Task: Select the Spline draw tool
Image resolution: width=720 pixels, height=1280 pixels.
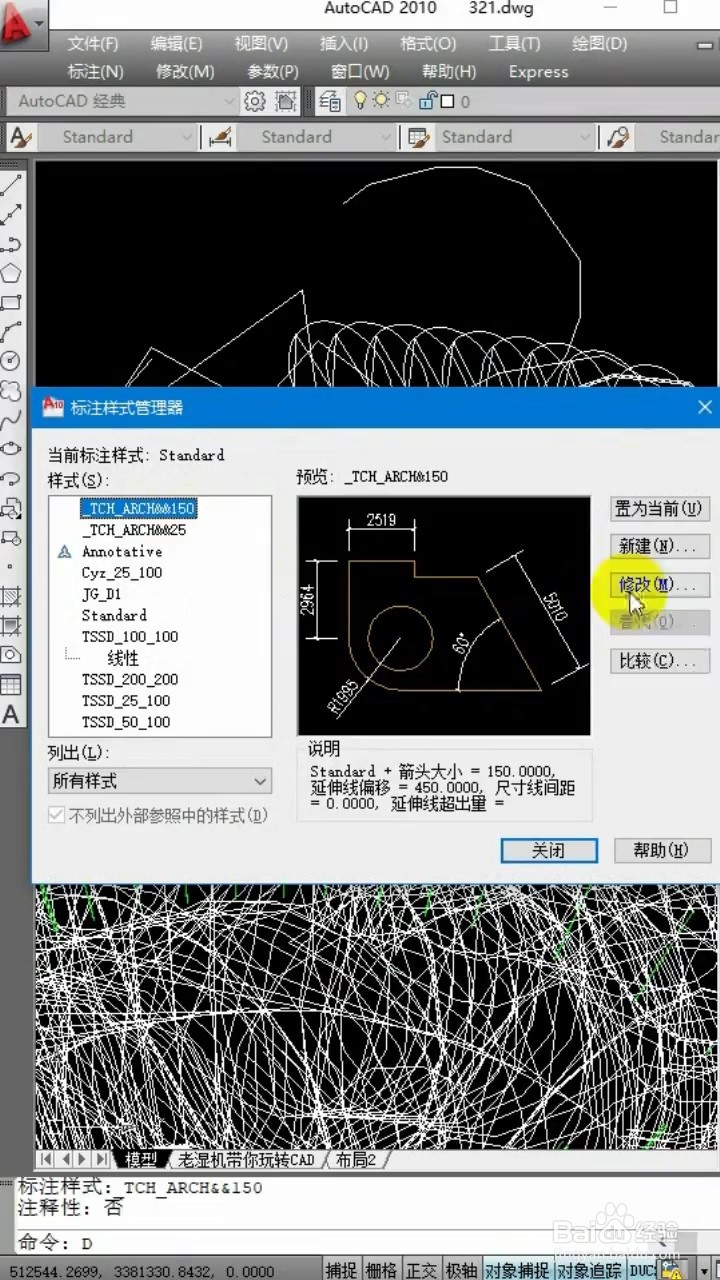Action: pyautogui.click(x=11, y=419)
